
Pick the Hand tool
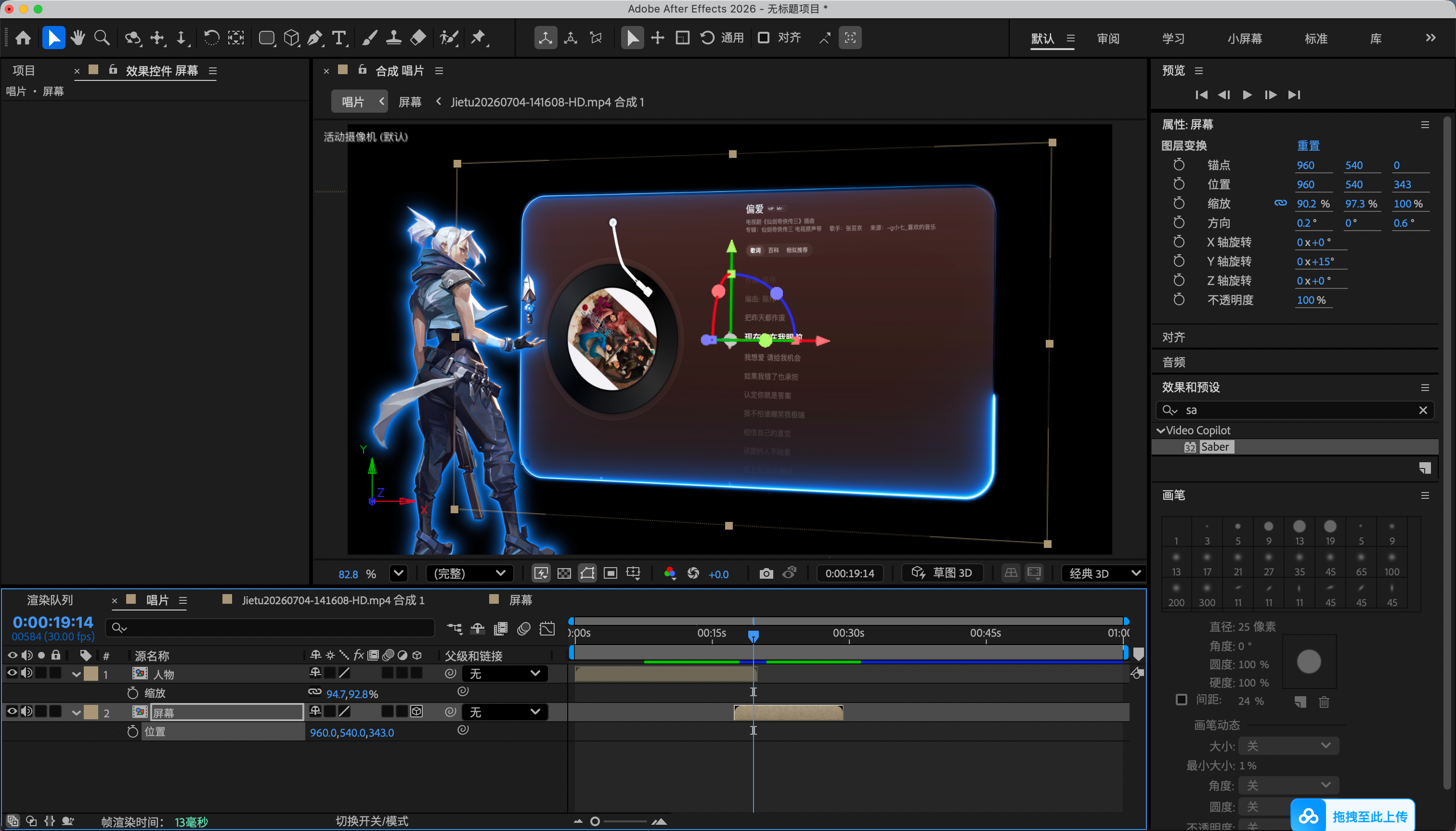[78, 38]
